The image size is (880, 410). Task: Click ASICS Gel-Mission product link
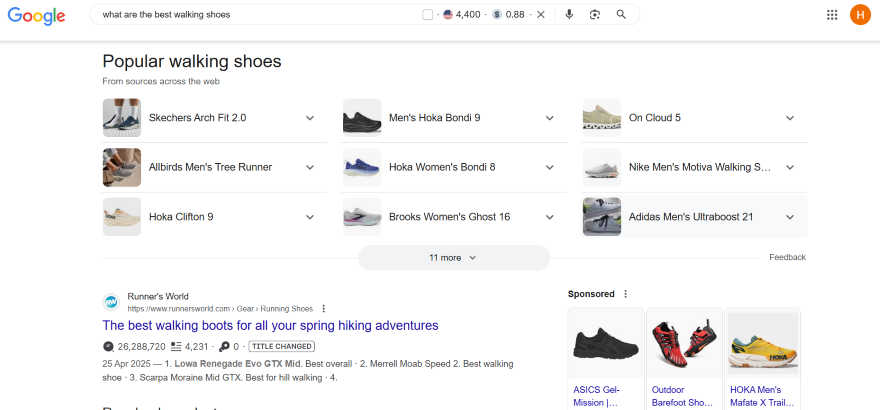pyautogui.click(x=597, y=396)
